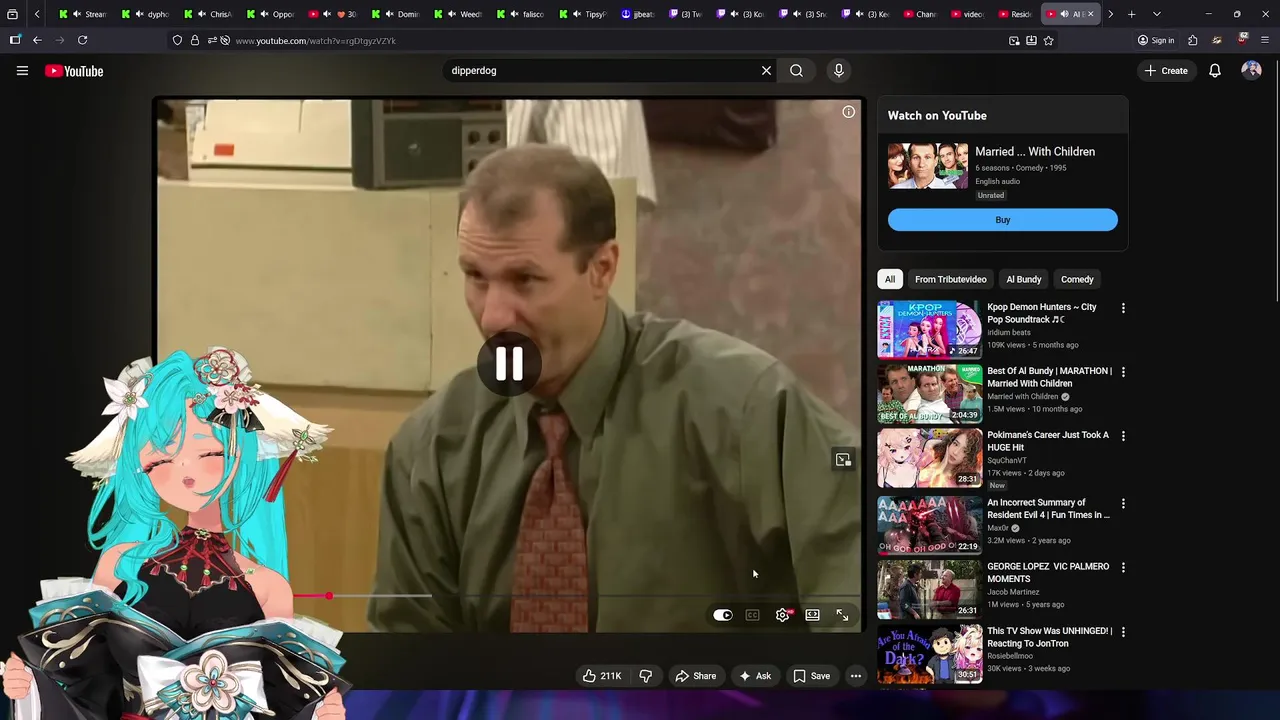Open the browser new tab plus button
1280x720 pixels.
coord(1131,14)
